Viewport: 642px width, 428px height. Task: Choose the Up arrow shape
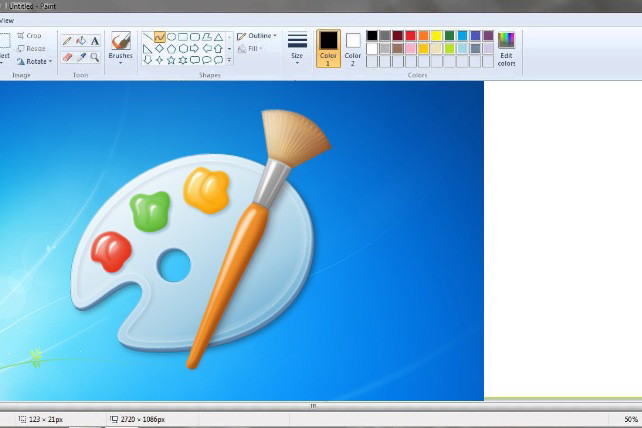coord(219,49)
